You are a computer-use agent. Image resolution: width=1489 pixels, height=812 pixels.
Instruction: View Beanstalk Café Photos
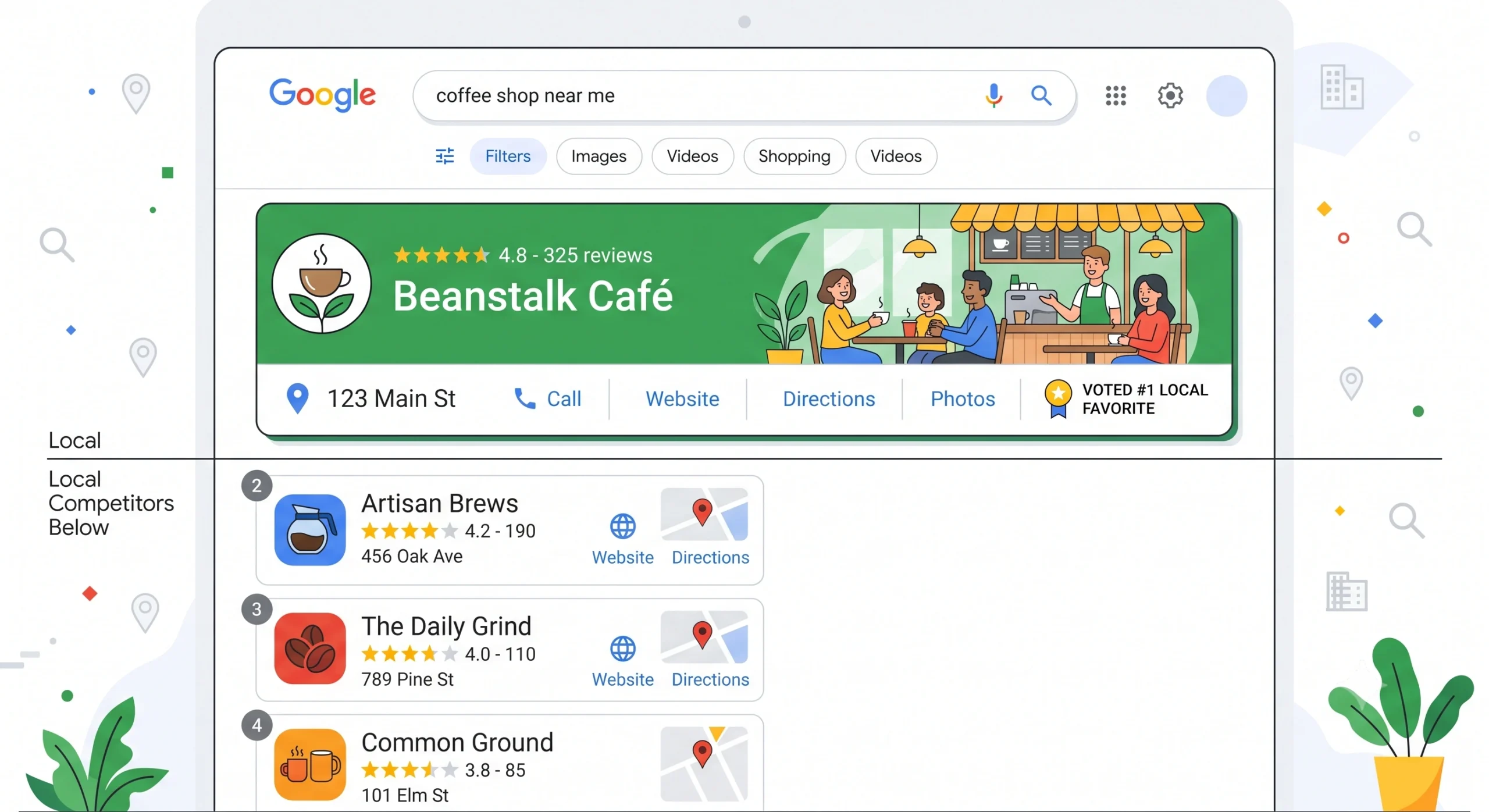point(963,398)
